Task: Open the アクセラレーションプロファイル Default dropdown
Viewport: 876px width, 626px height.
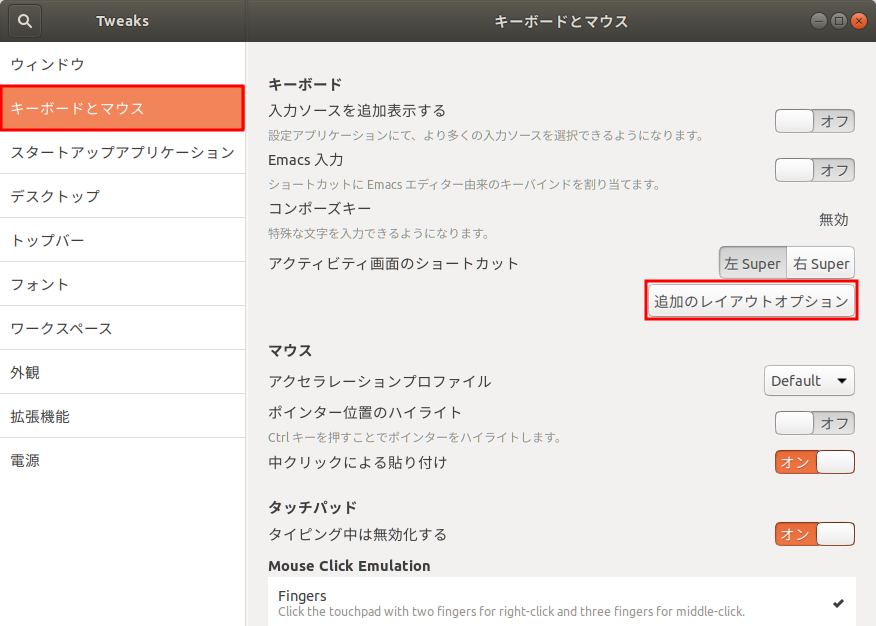Action: click(x=809, y=381)
